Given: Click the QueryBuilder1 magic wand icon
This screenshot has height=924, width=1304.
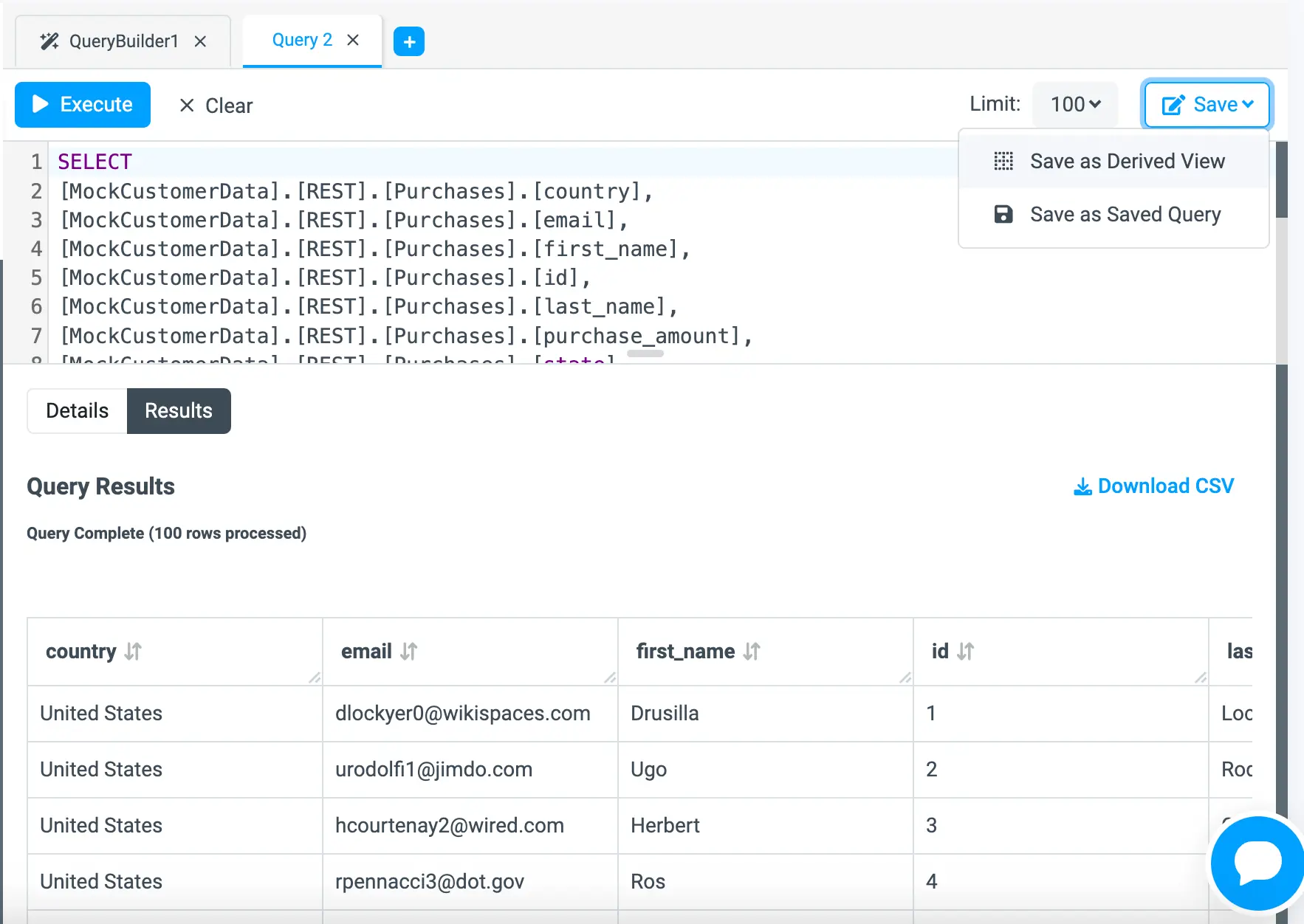Looking at the screenshot, I should coord(49,41).
